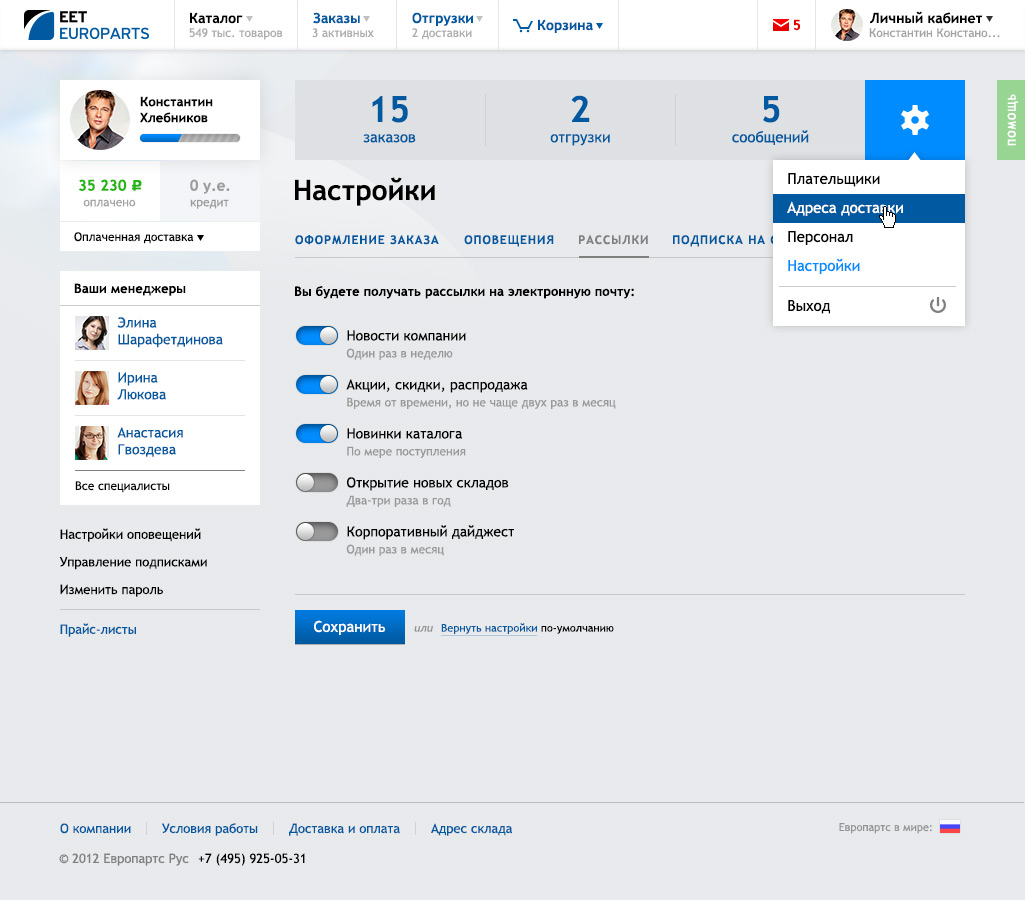This screenshot has height=900, width=1025.
Task: Click the profile progress bar under Константин Хлебников
Action: 189,139
